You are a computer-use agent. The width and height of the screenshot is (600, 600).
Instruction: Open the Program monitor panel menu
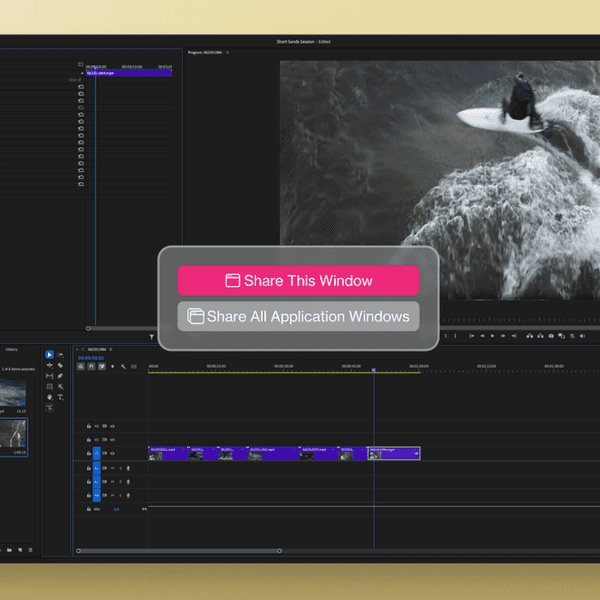tap(227, 52)
